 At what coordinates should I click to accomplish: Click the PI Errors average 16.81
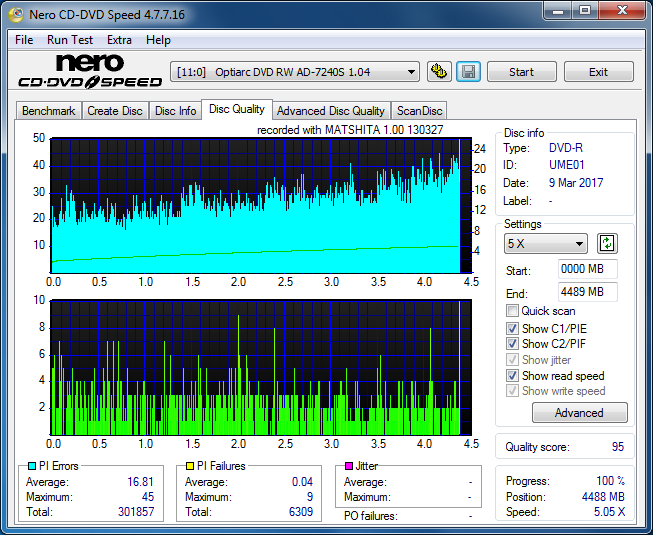(140, 482)
